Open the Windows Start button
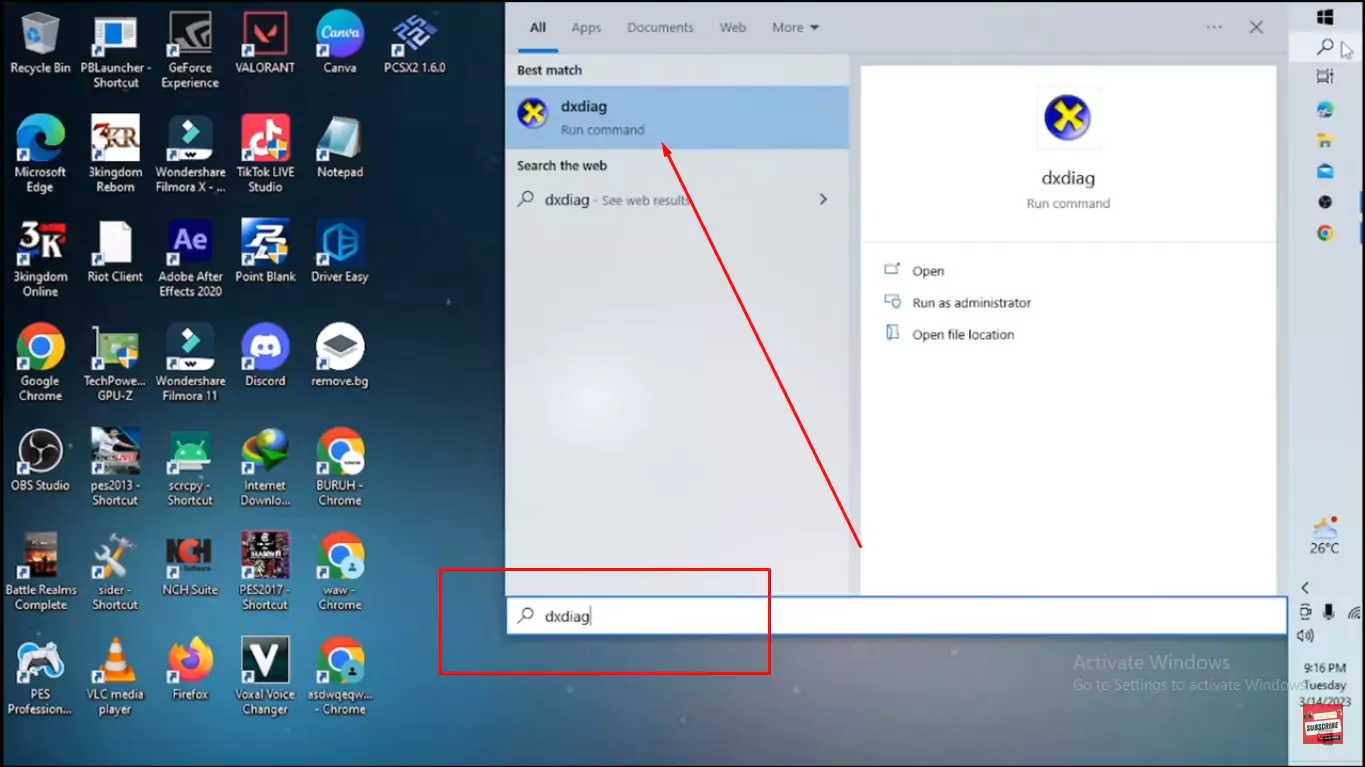The height and width of the screenshot is (767, 1365). (1326, 17)
